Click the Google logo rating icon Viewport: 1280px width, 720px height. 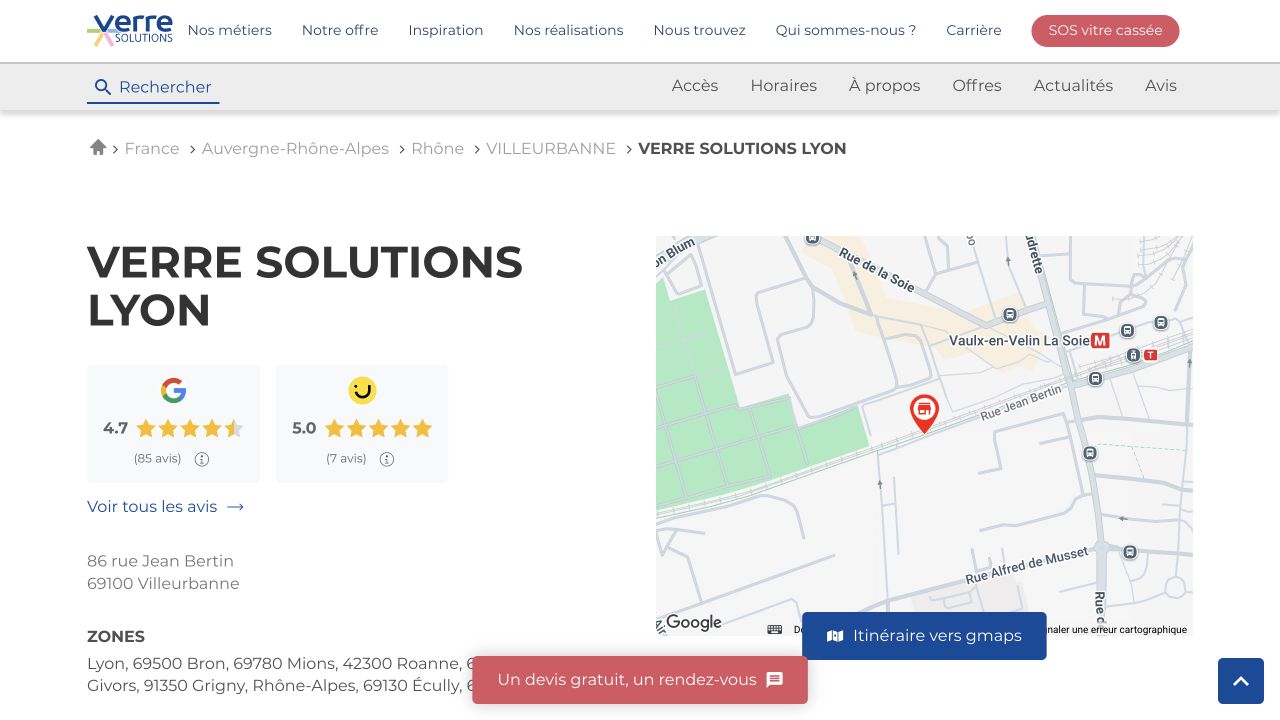pos(173,391)
